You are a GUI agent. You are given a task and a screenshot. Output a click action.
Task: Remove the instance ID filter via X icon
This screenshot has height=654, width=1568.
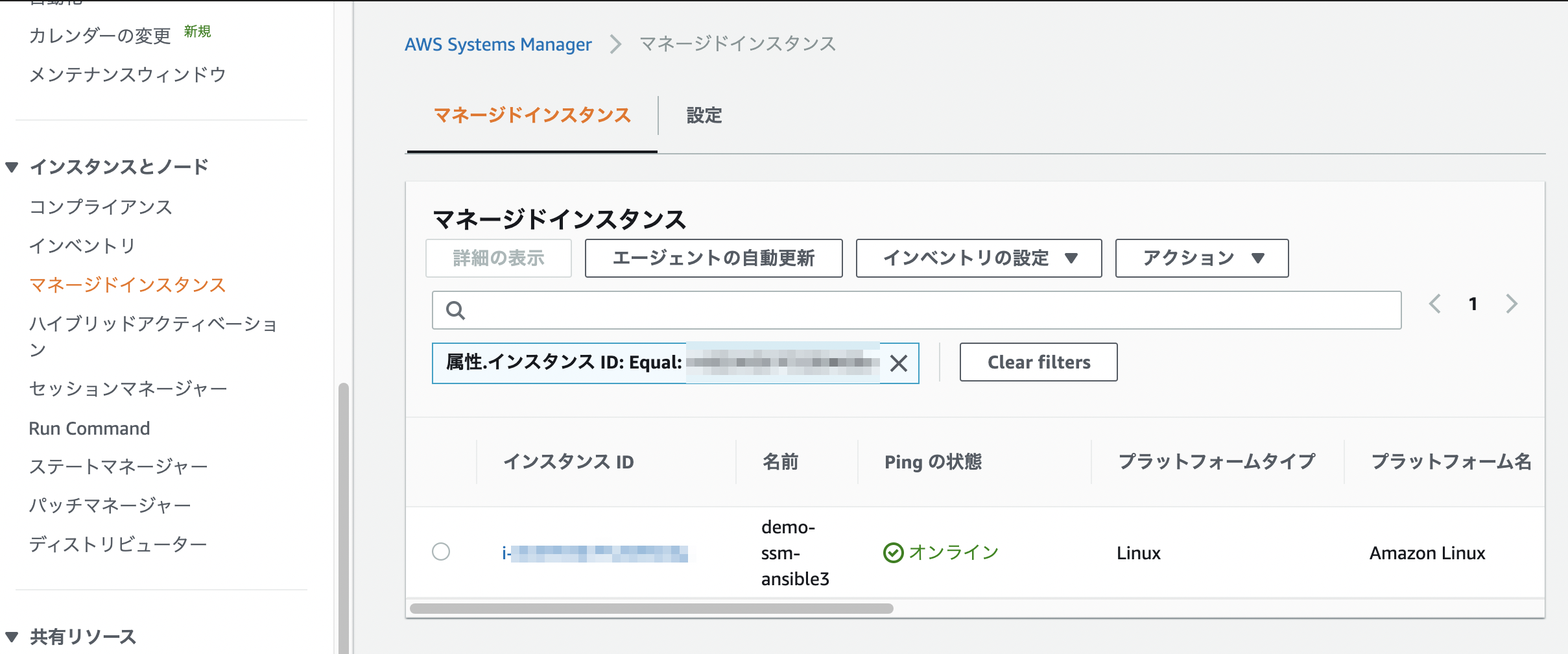pos(900,363)
